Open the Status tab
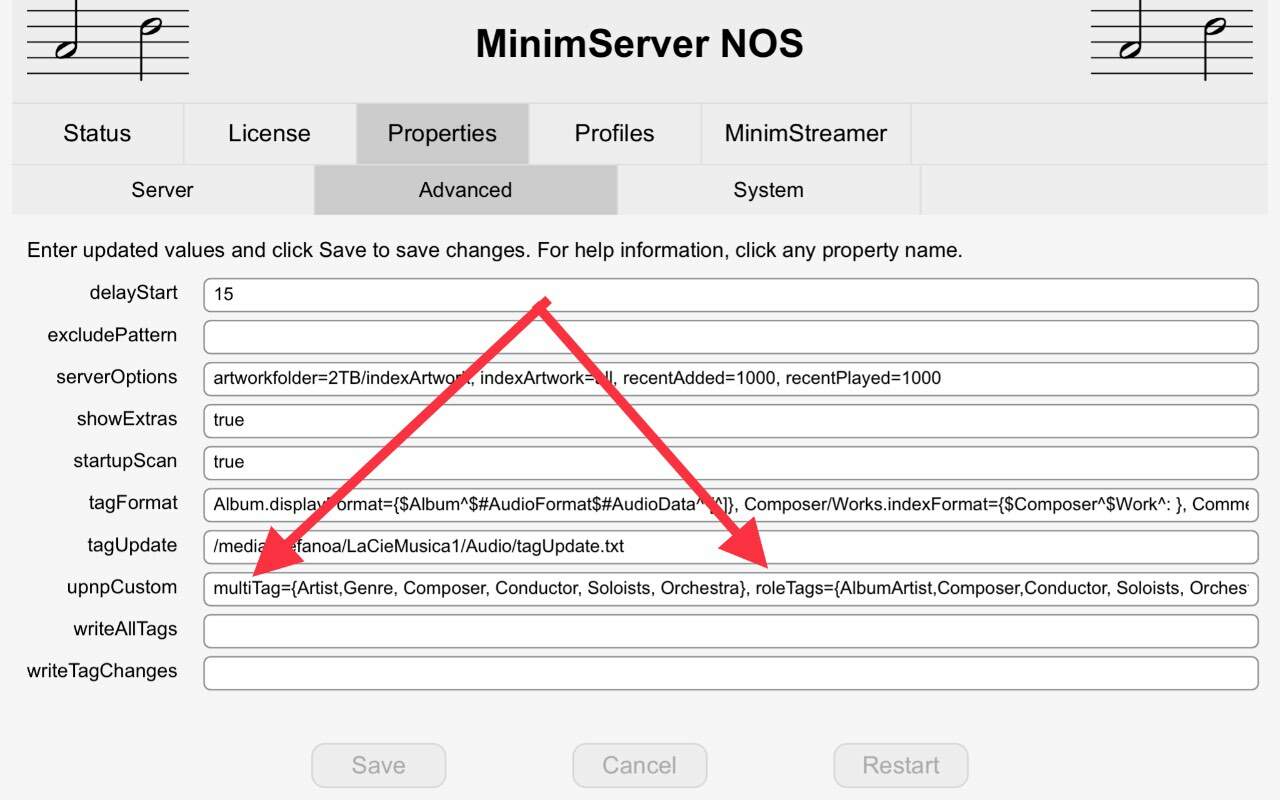Screen dimensions: 1280x800 click(97, 133)
